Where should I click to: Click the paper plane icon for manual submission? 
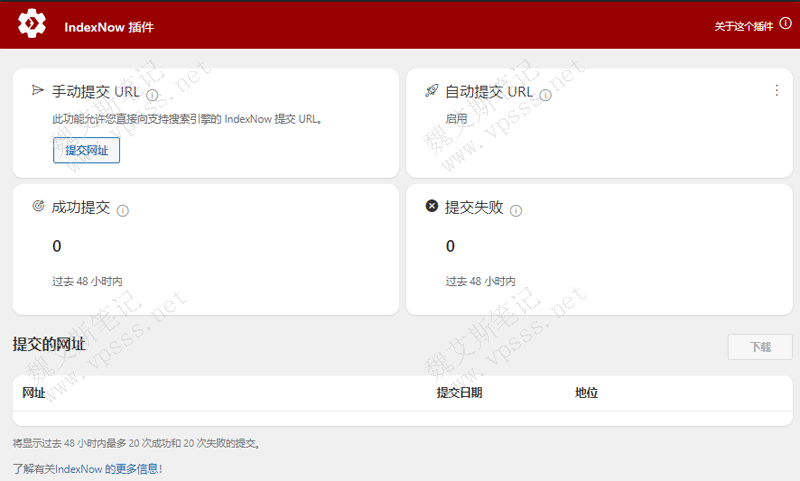tap(38, 91)
